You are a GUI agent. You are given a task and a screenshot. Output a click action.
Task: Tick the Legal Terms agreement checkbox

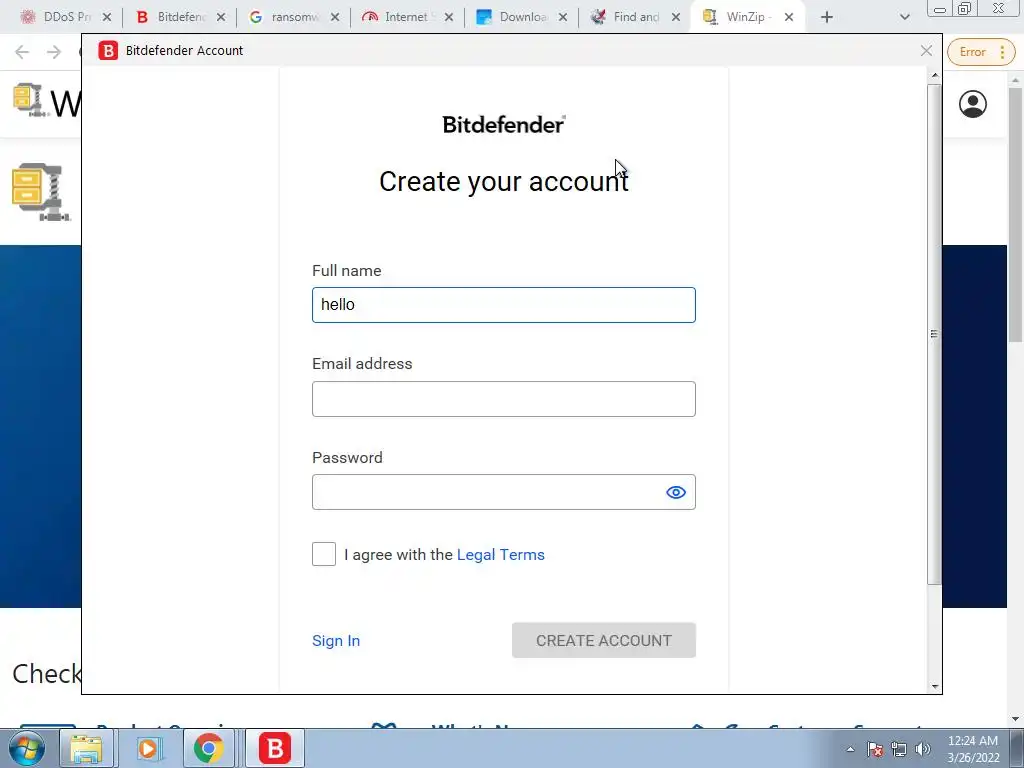pyautogui.click(x=323, y=554)
